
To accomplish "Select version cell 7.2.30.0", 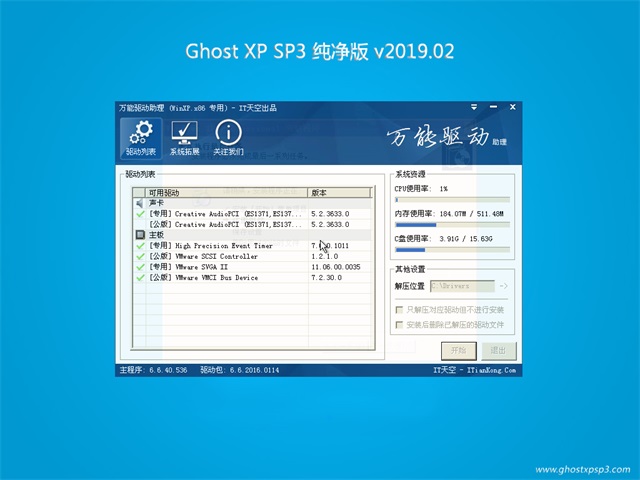I will tap(326, 277).
